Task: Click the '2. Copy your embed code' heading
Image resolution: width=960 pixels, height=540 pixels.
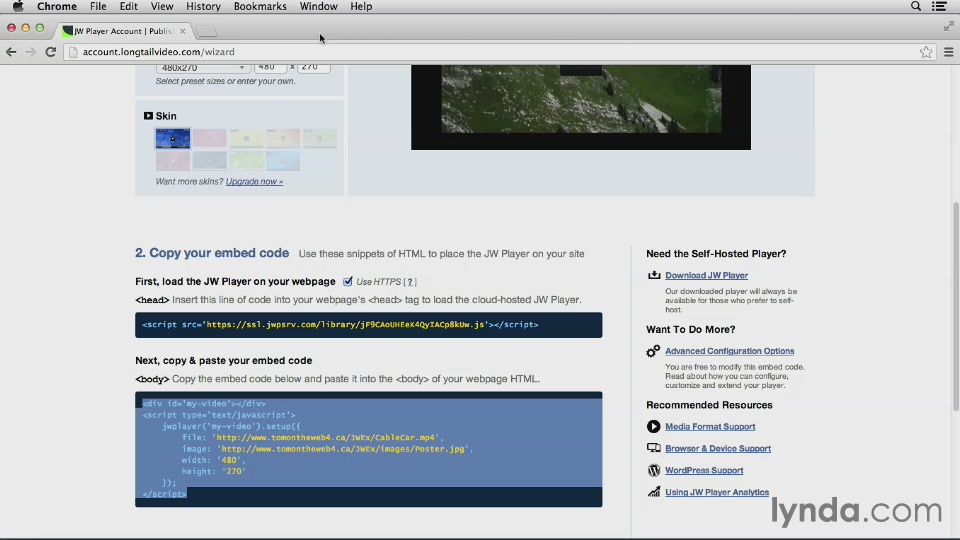Action: click(212, 253)
